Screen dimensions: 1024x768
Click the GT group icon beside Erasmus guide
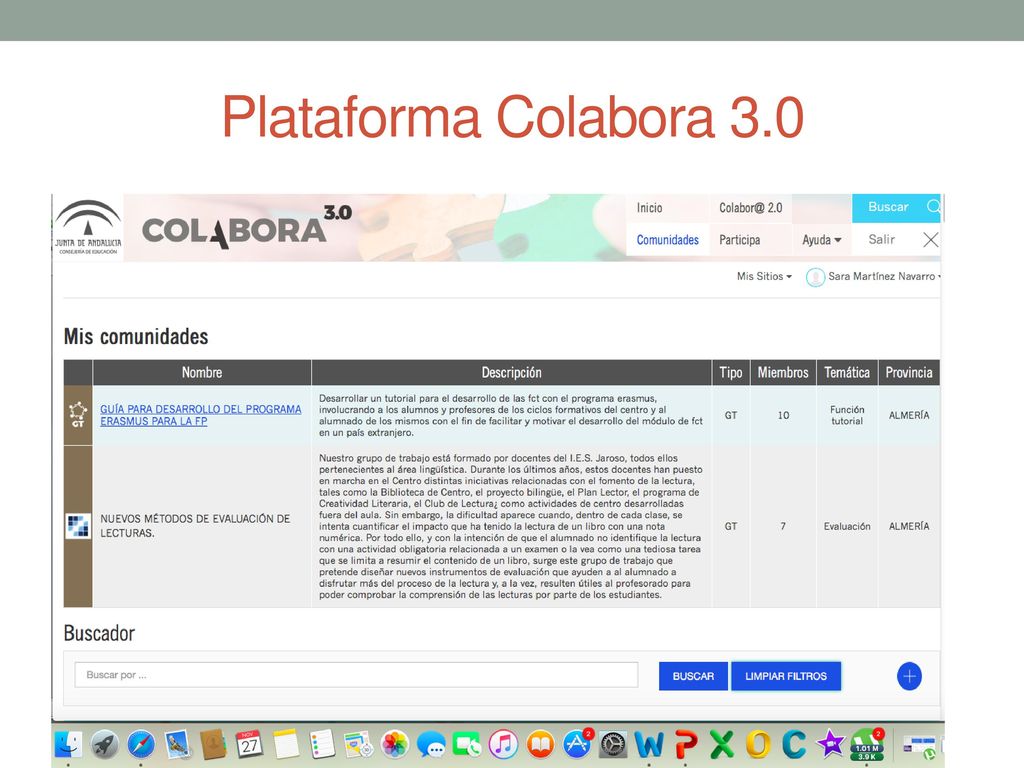click(x=78, y=415)
